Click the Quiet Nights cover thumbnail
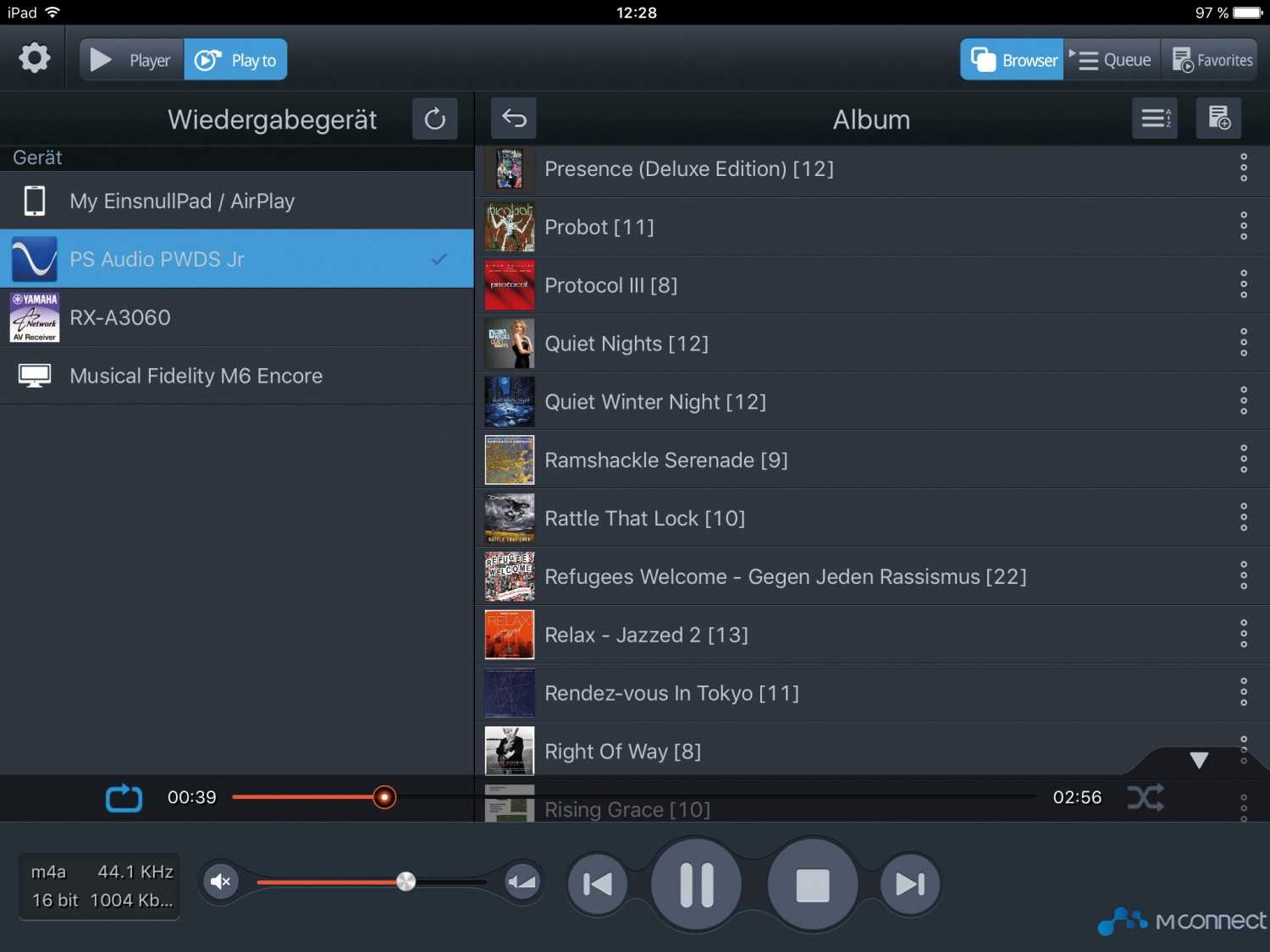Screen dimensions: 1270x952 (x=510, y=344)
